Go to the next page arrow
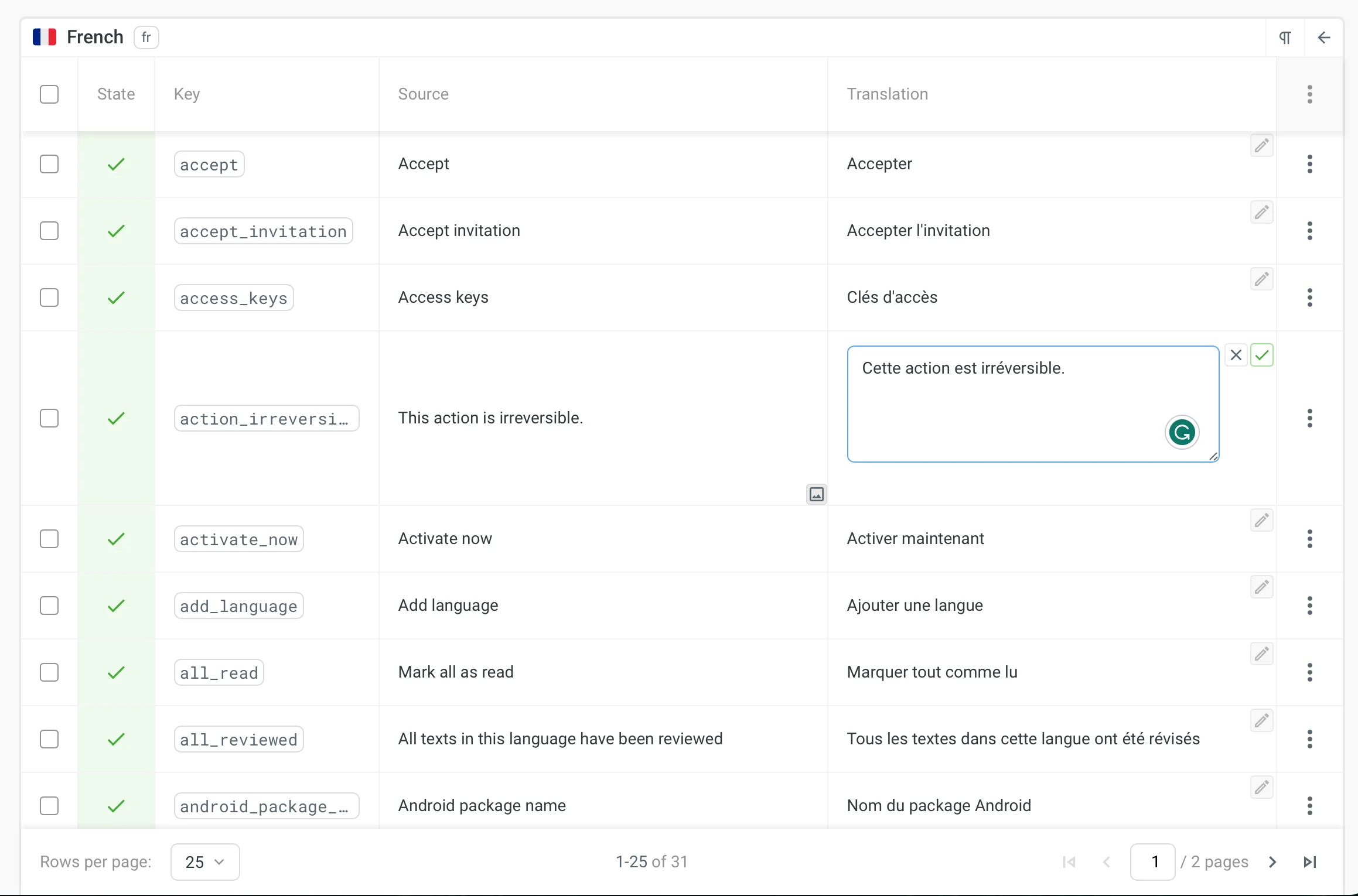Screen dimensions: 1358x896 [x=1272, y=862]
